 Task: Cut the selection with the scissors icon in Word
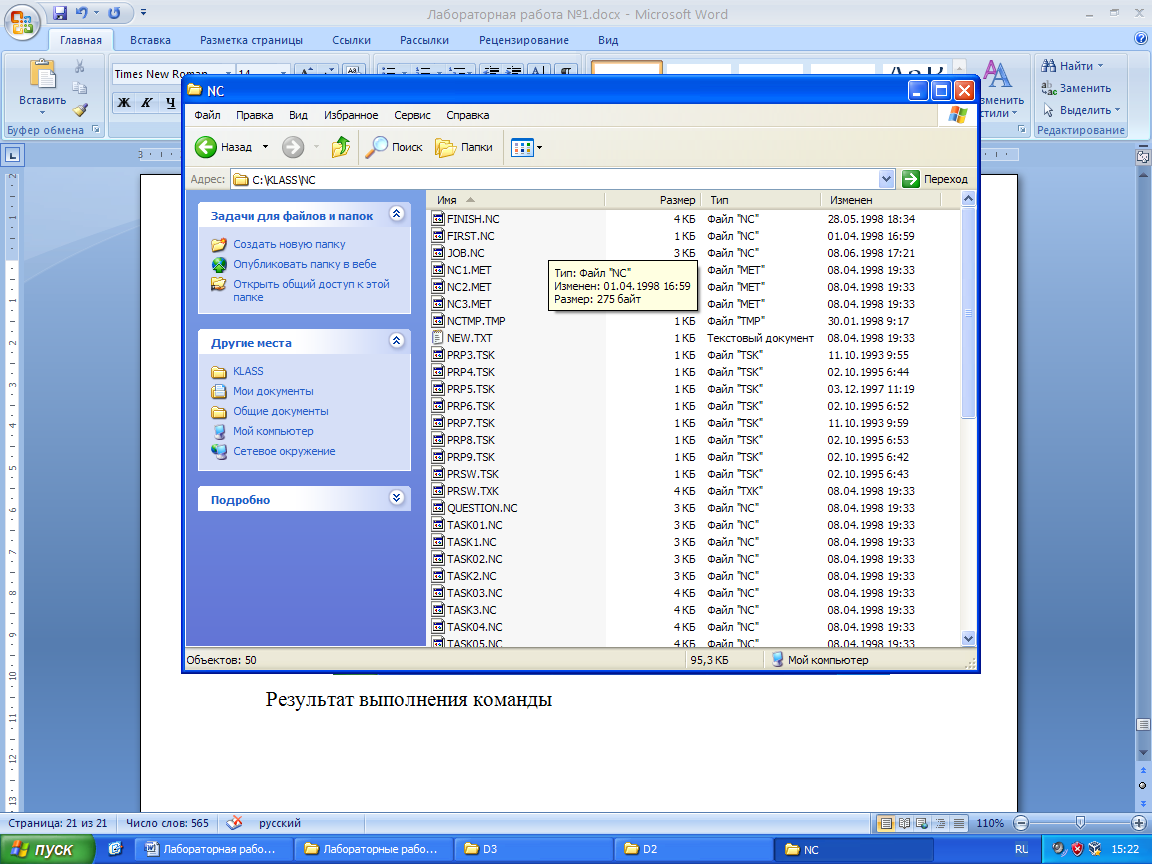click(79, 66)
